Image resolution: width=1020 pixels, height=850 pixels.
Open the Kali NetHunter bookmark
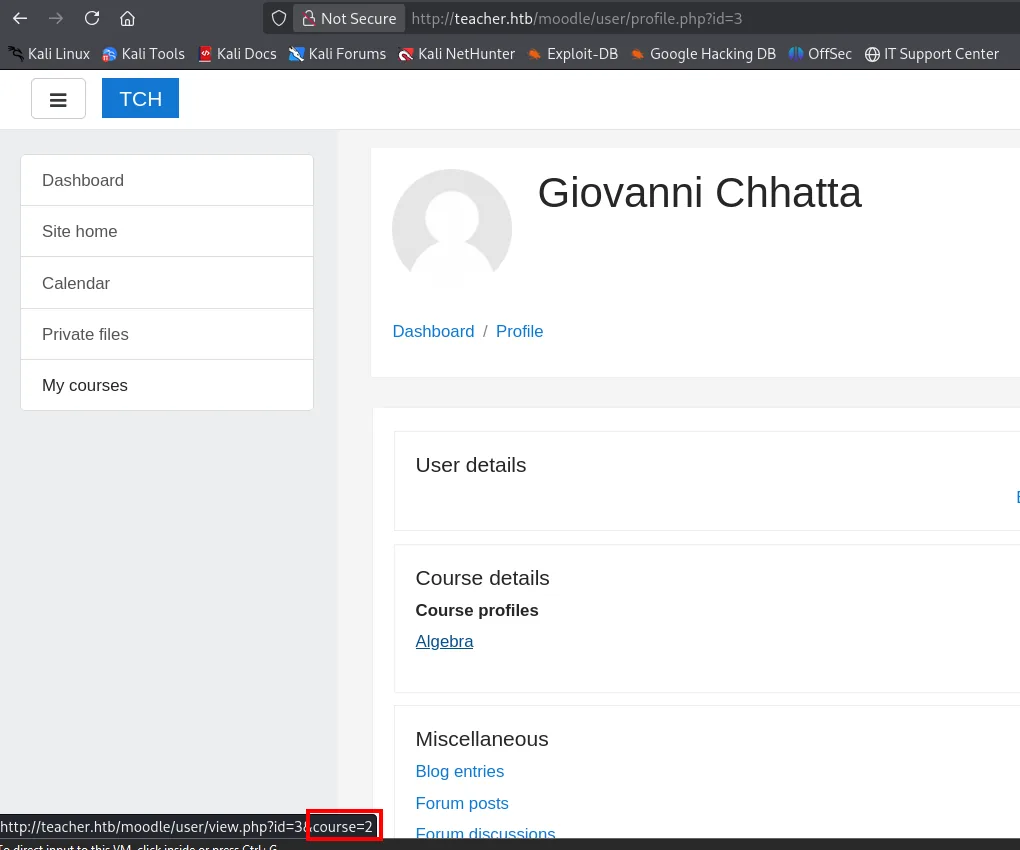click(457, 54)
